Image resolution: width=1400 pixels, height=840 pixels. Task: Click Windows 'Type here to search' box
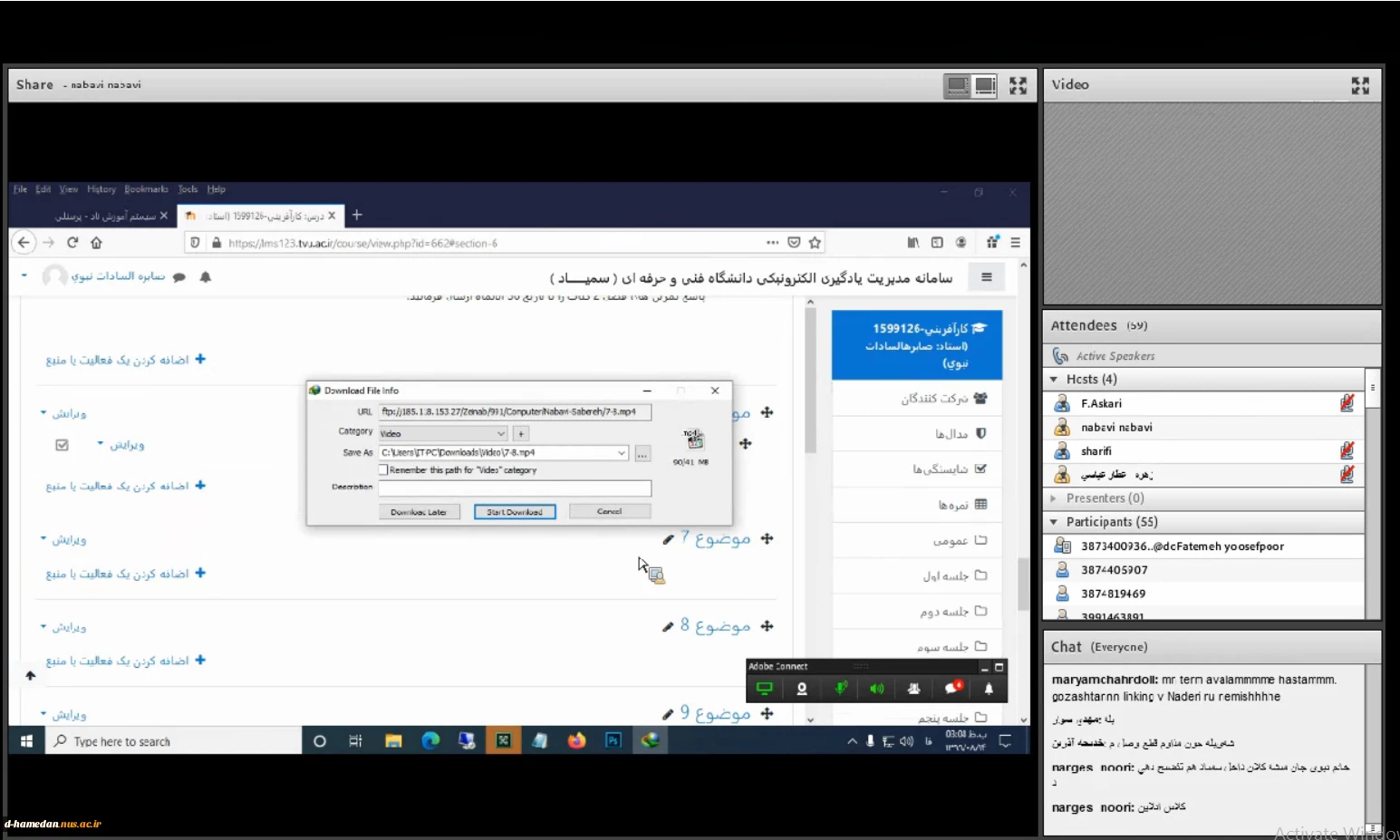[x=173, y=740]
